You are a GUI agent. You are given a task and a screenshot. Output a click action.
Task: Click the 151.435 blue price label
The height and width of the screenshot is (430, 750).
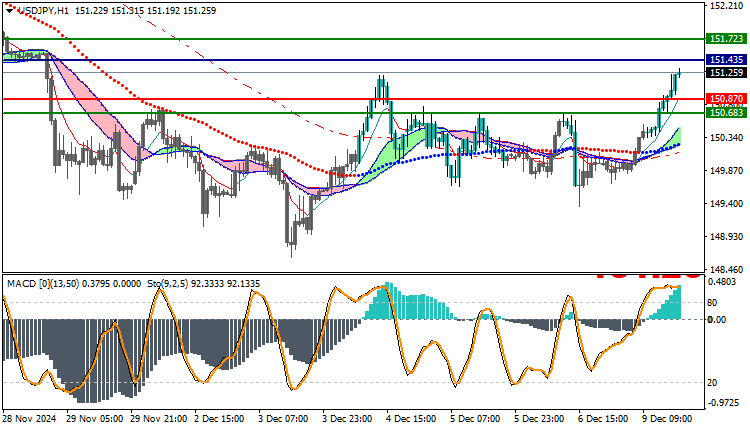pos(726,60)
